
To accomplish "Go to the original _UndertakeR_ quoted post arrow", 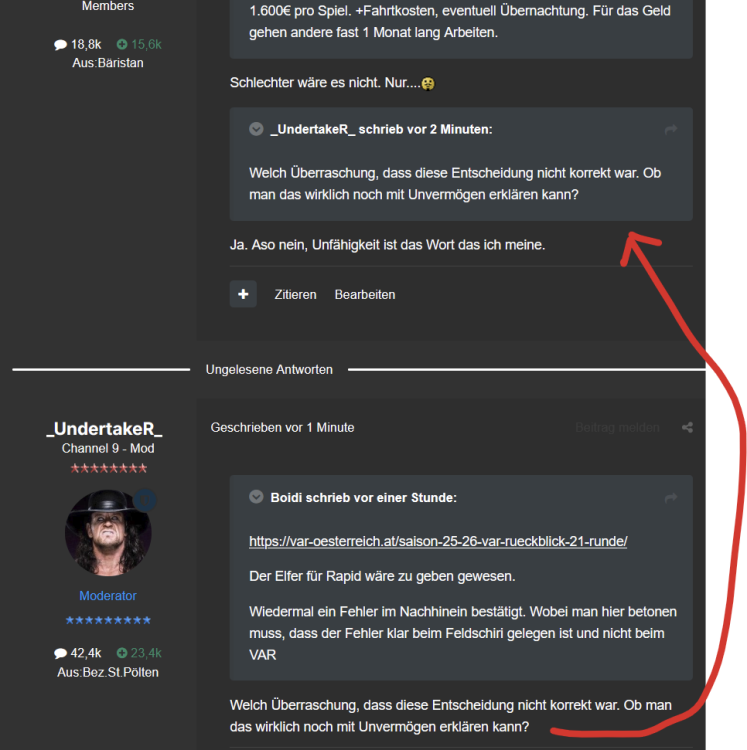I will (x=670, y=130).
